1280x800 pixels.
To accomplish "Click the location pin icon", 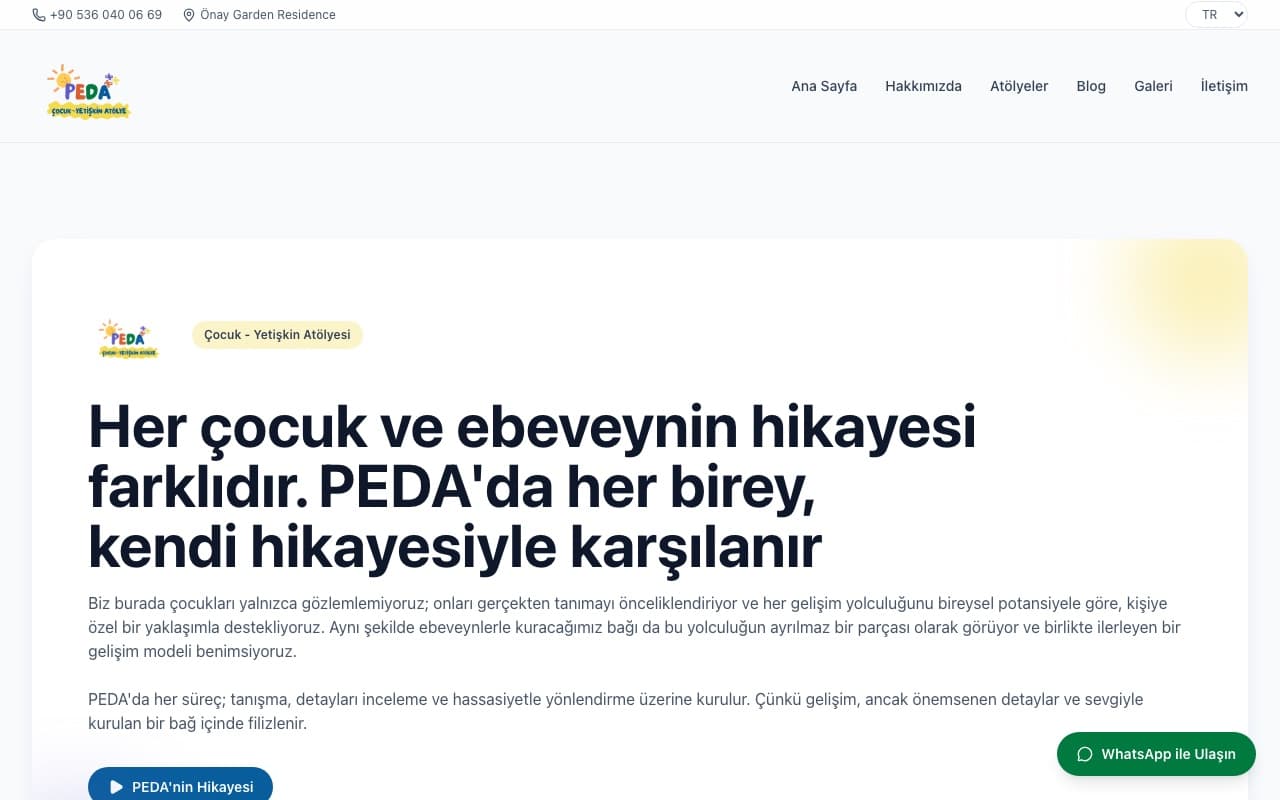I will pos(189,15).
